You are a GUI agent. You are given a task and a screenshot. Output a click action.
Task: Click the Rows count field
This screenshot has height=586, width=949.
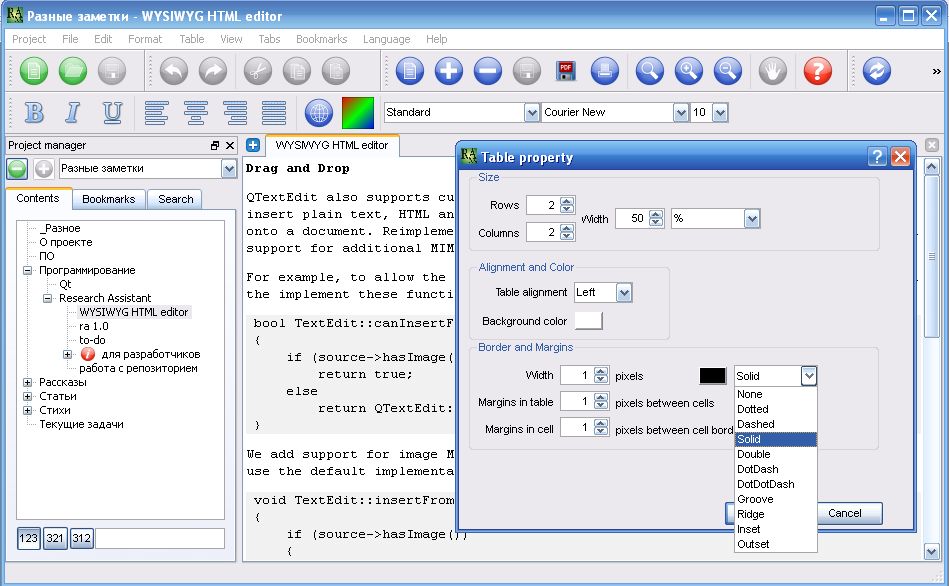[542, 205]
